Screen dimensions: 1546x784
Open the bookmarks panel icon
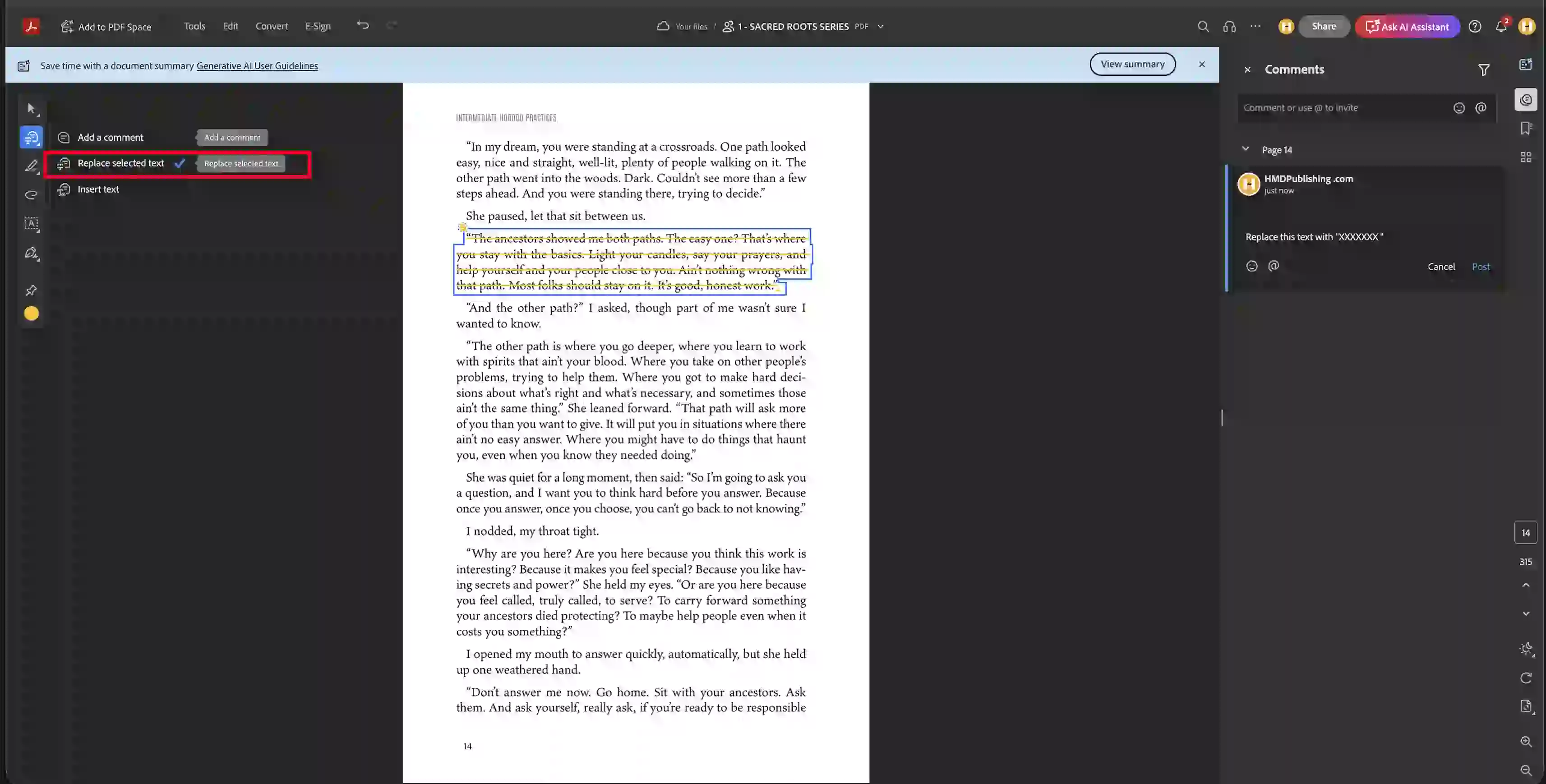point(1526,128)
